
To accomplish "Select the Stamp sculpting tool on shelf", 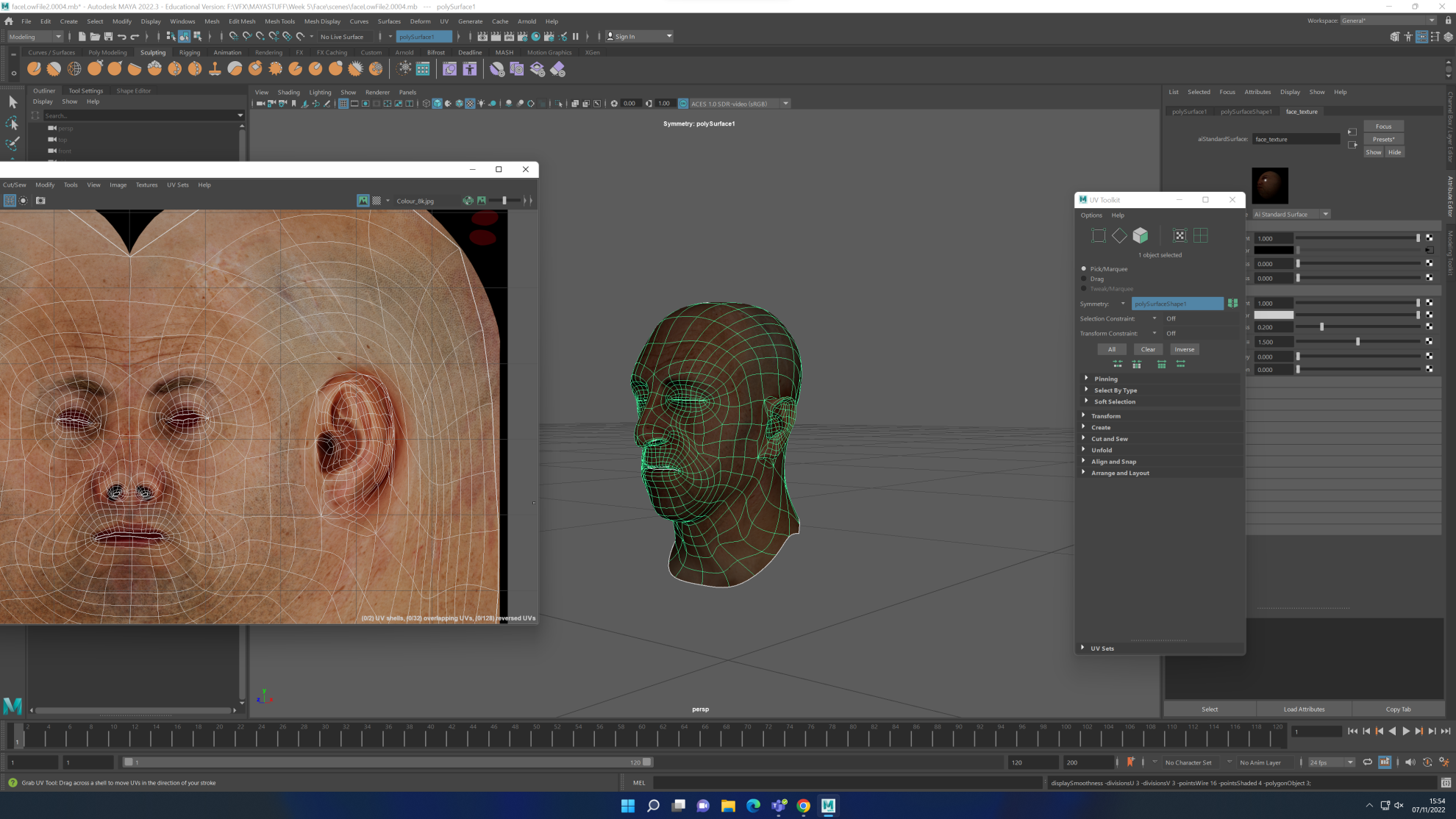I will coord(215,69).
